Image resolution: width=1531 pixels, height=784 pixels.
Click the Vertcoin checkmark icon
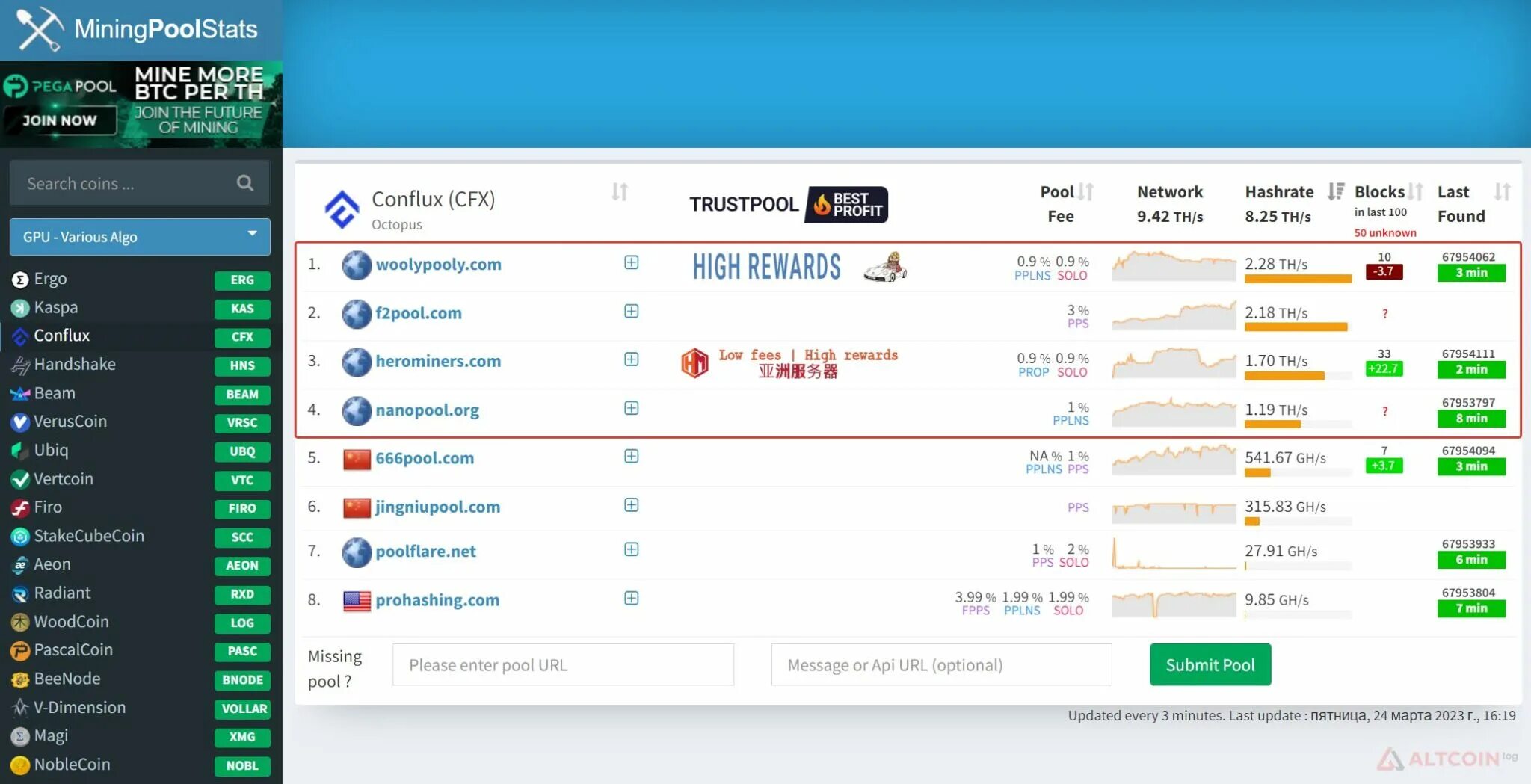20,480
